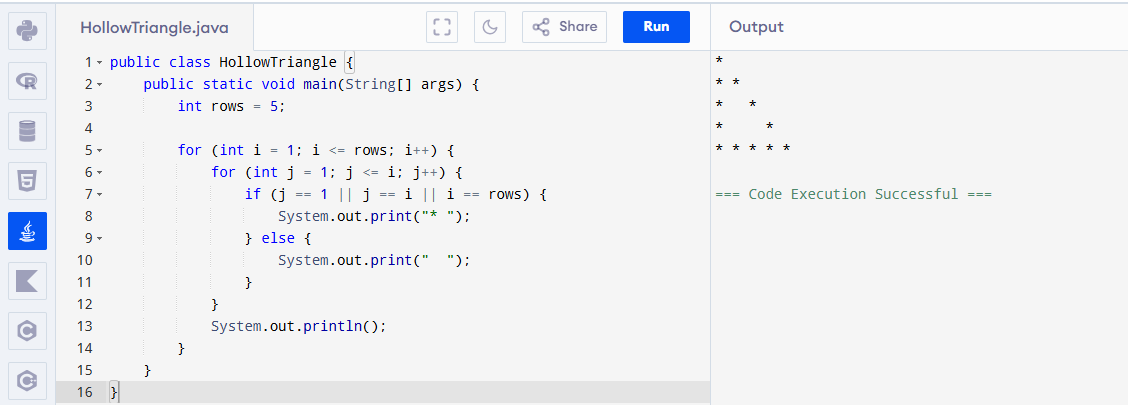Run the Java program
1128x405 pixels.
[656, 27]
